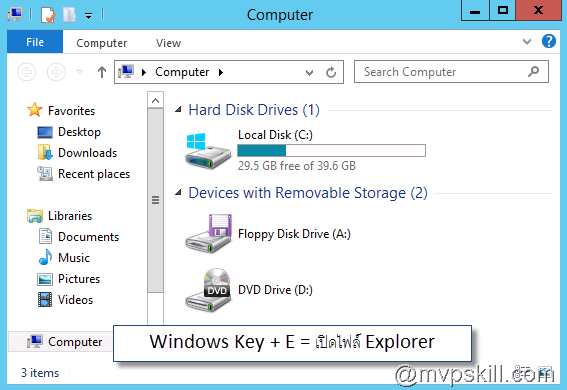Expand the ribbon with the chevron

527,41
